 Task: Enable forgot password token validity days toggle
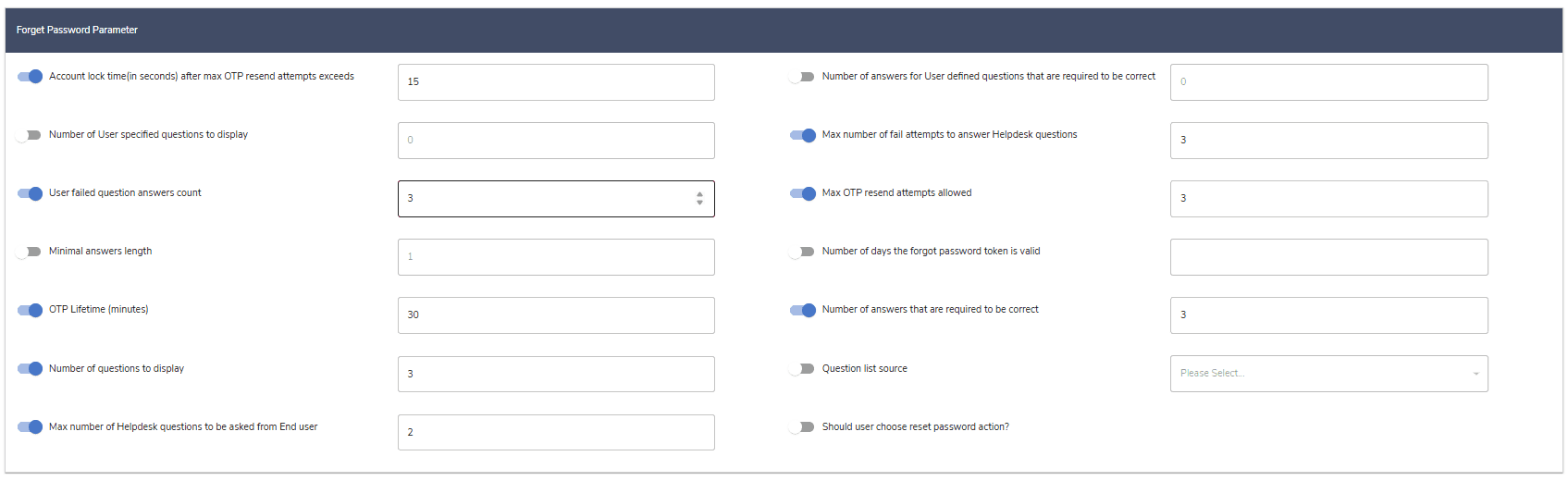pos(802,252)
